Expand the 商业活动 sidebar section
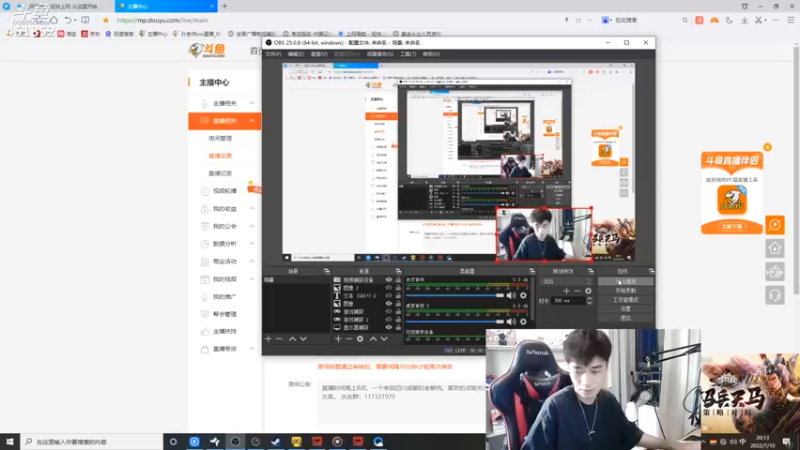Image resolution: width=800 pixels, height=450 pixels. click(x=252, y=261)
